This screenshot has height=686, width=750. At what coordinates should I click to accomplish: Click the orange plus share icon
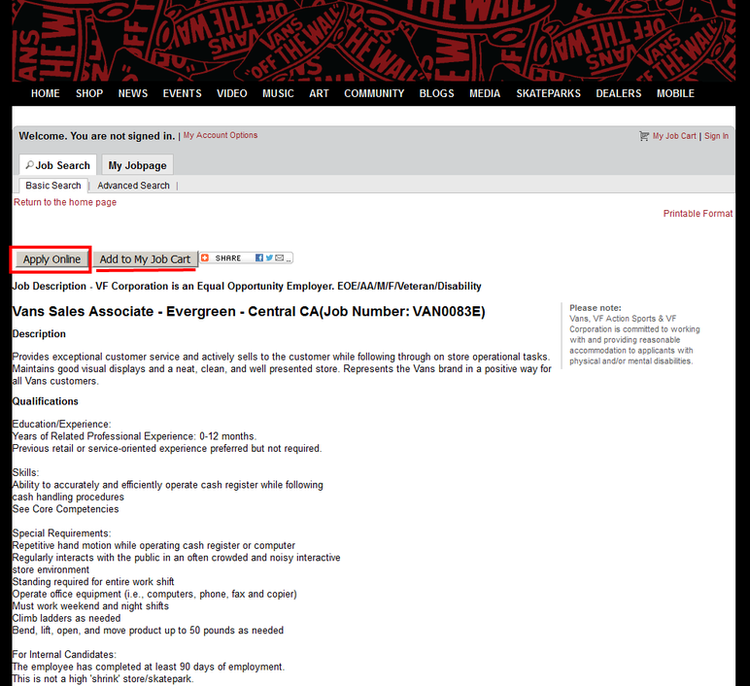[x=205, y=258]
